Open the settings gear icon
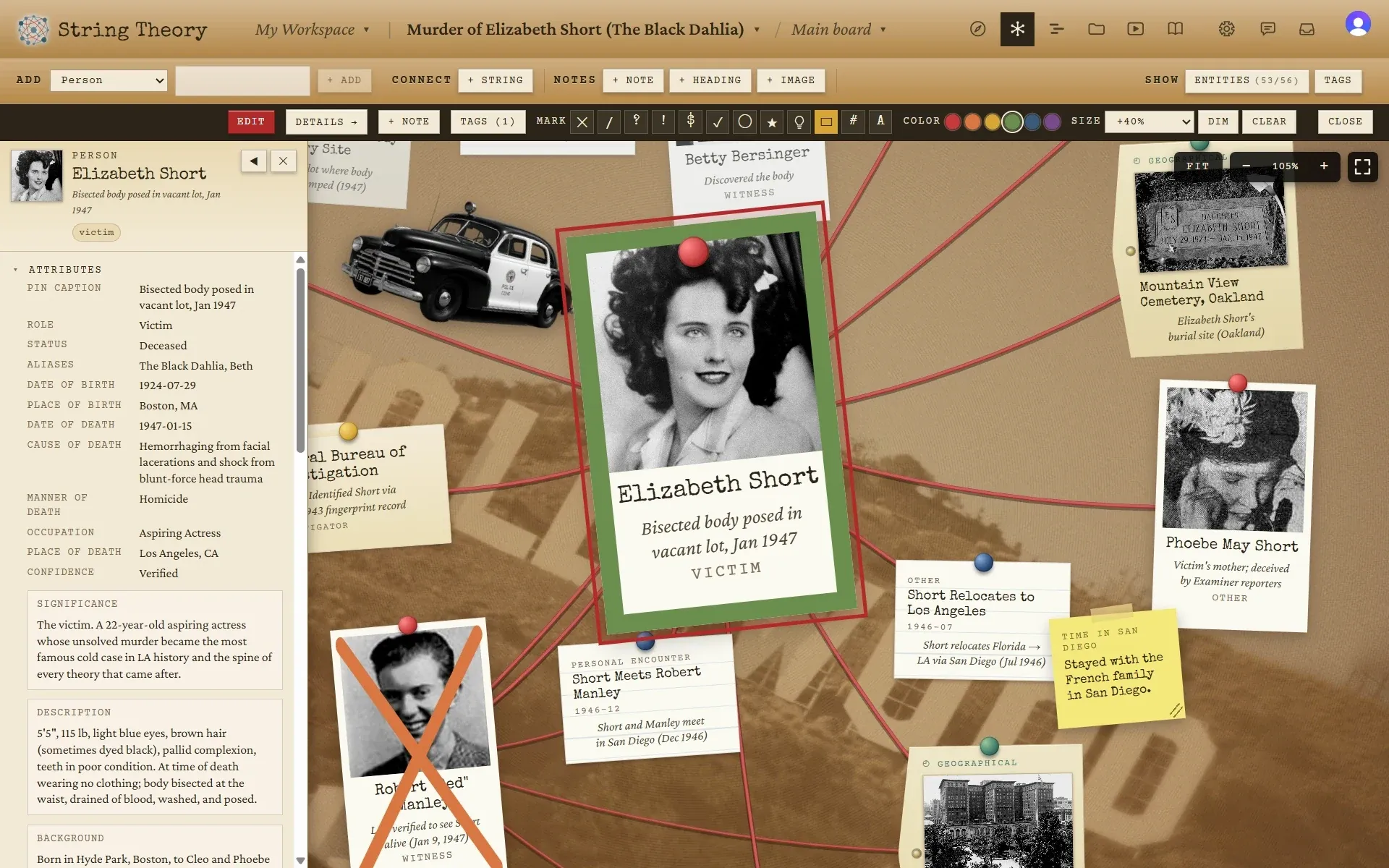The image size is (1389, 868). pos(1226,29)
